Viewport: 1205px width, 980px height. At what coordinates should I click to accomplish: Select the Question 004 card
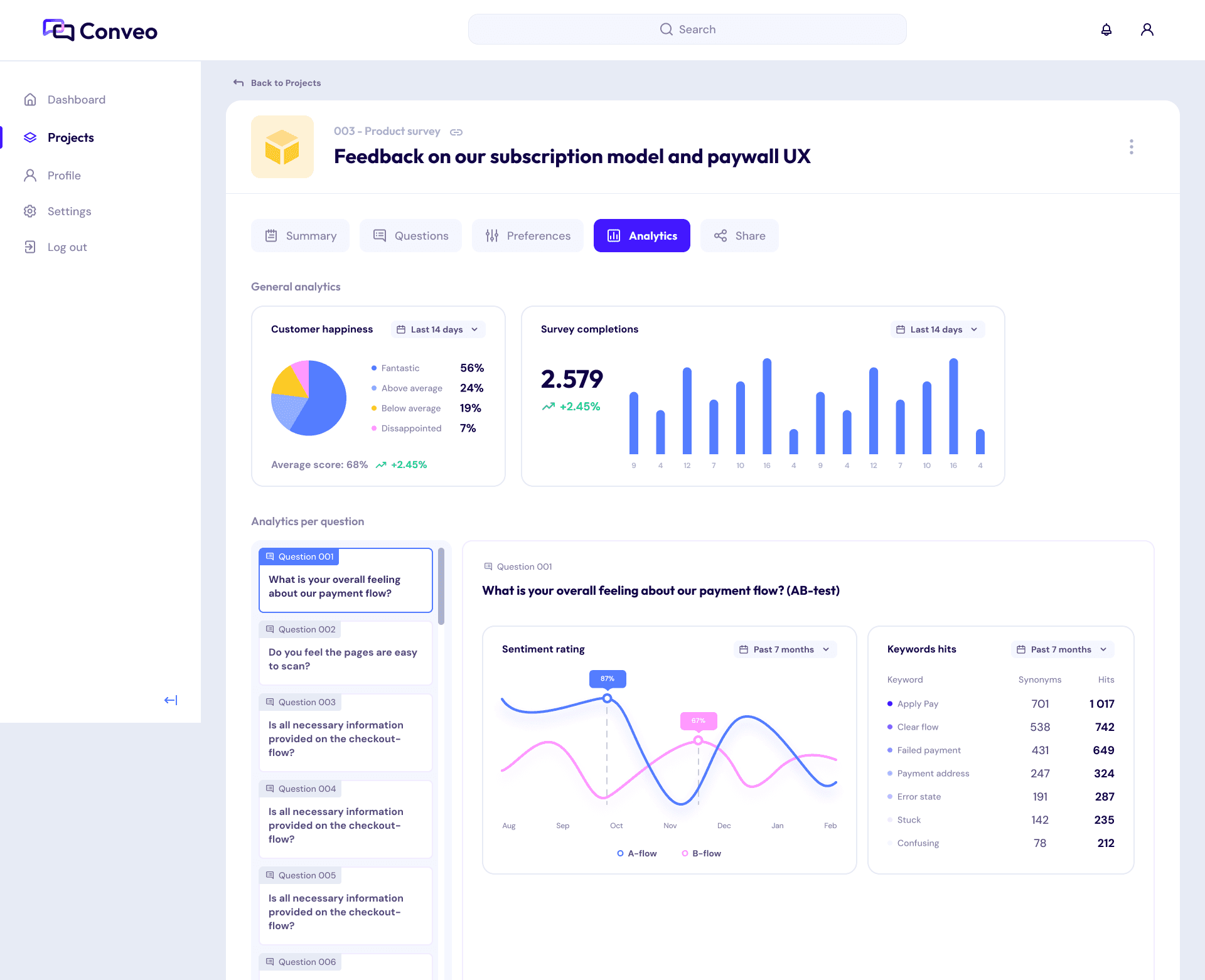tap(346, 819)
